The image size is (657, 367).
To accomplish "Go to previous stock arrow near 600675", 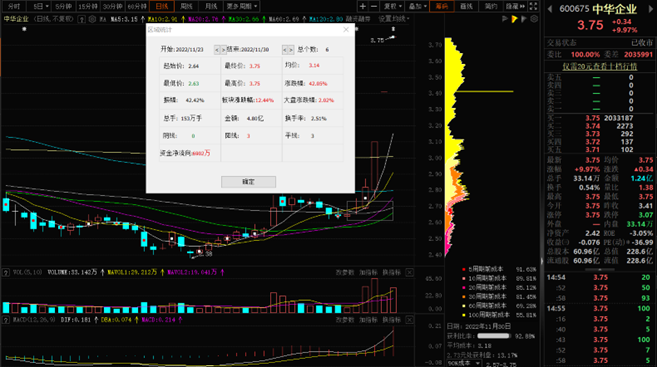I will pyautogui.click(x=550, y=9).
